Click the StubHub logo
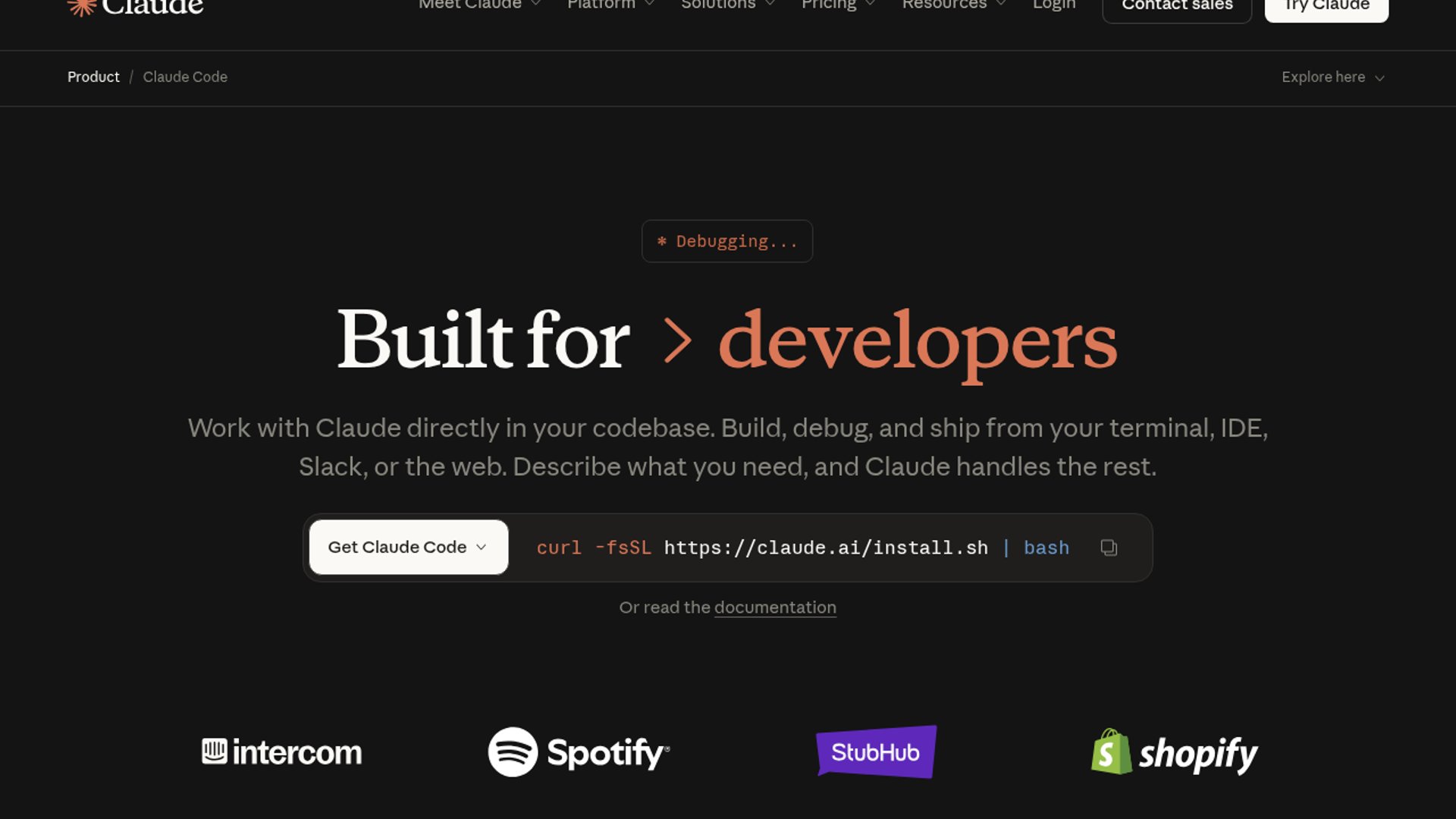The height and width of the screenshot is (819, 1456). (x=876, y=752)
